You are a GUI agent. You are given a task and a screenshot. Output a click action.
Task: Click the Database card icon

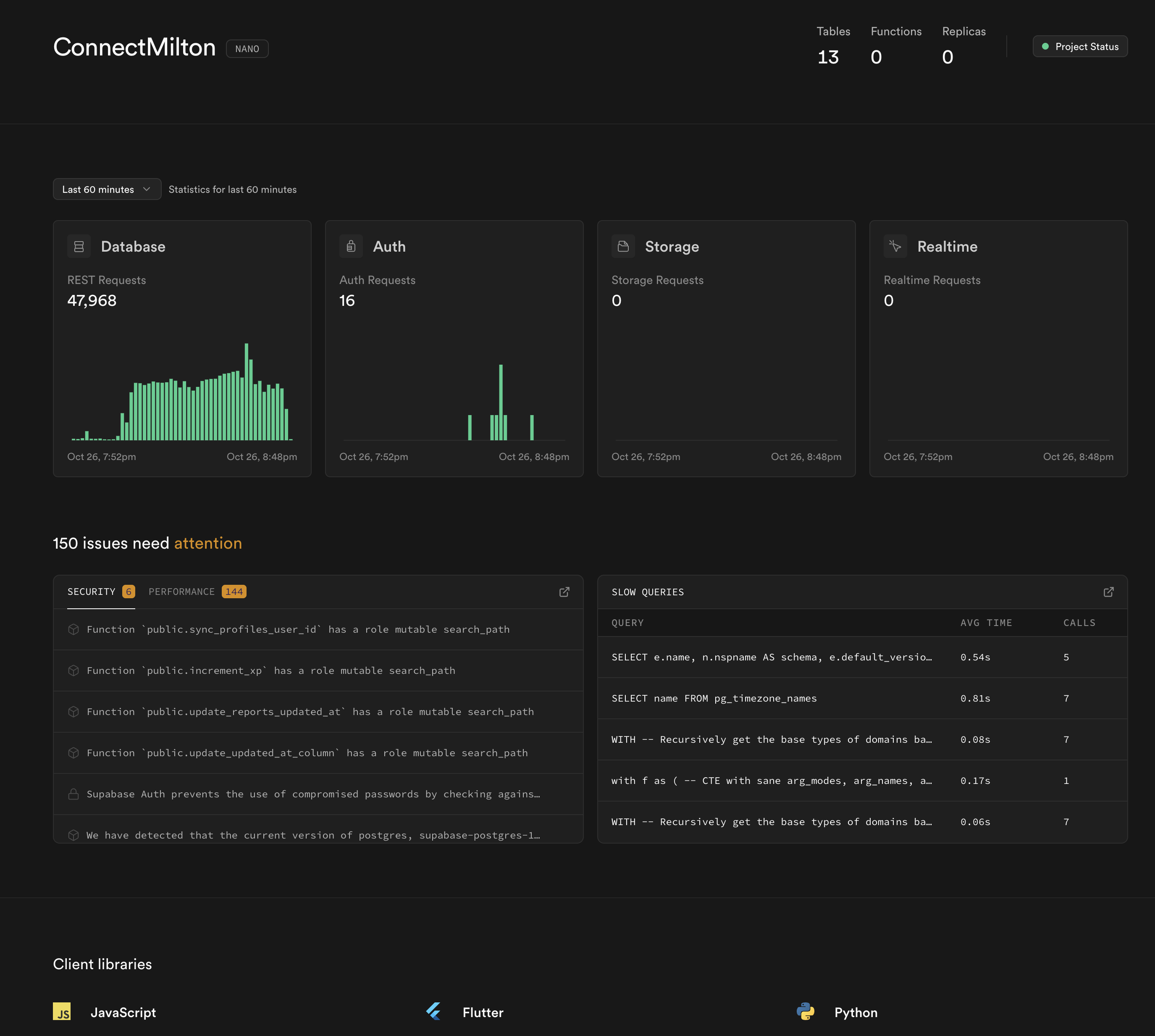pos(79,247)
